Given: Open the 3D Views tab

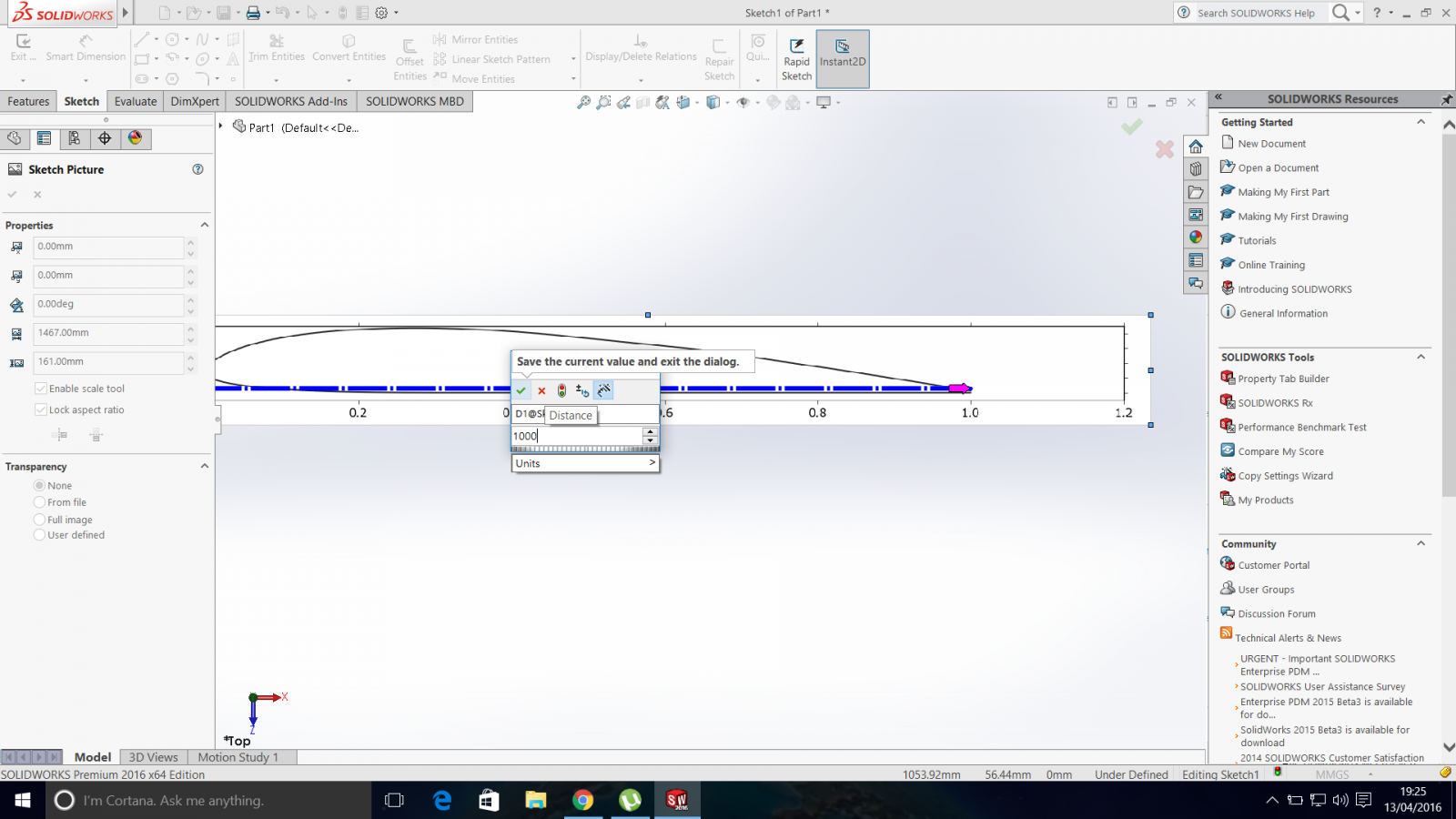Looking at the screenshot, I should point(153,757).
